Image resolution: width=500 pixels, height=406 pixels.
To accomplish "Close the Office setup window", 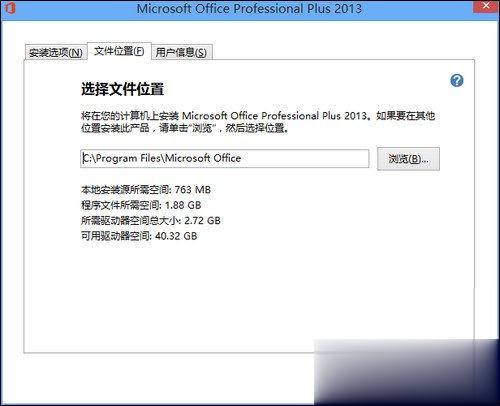I will [x=486, y=6].
